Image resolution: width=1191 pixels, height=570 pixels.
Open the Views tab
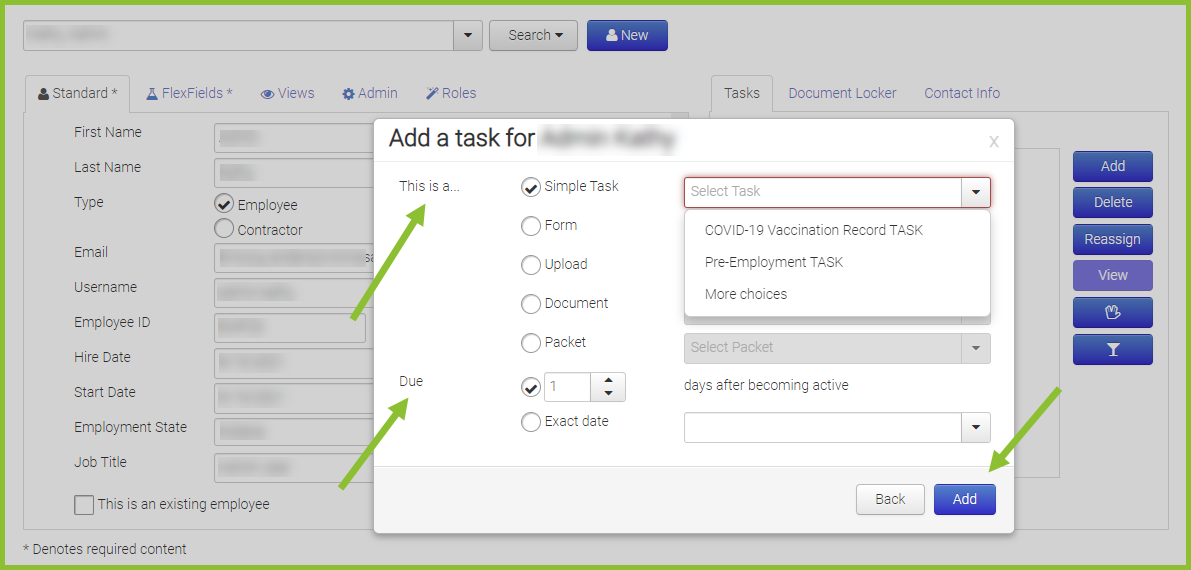287,93
